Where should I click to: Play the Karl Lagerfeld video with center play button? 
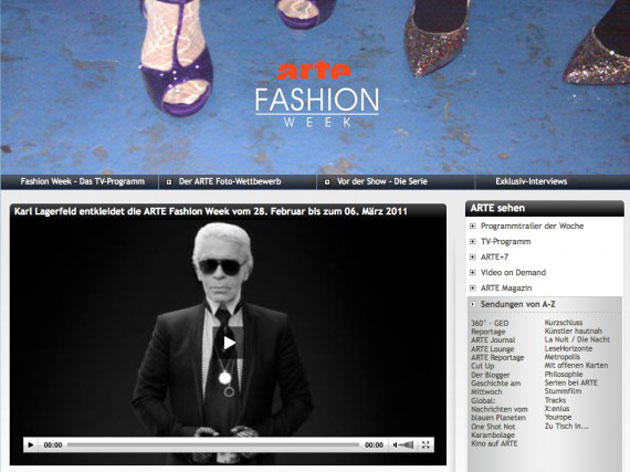click(x=228, y=343)
